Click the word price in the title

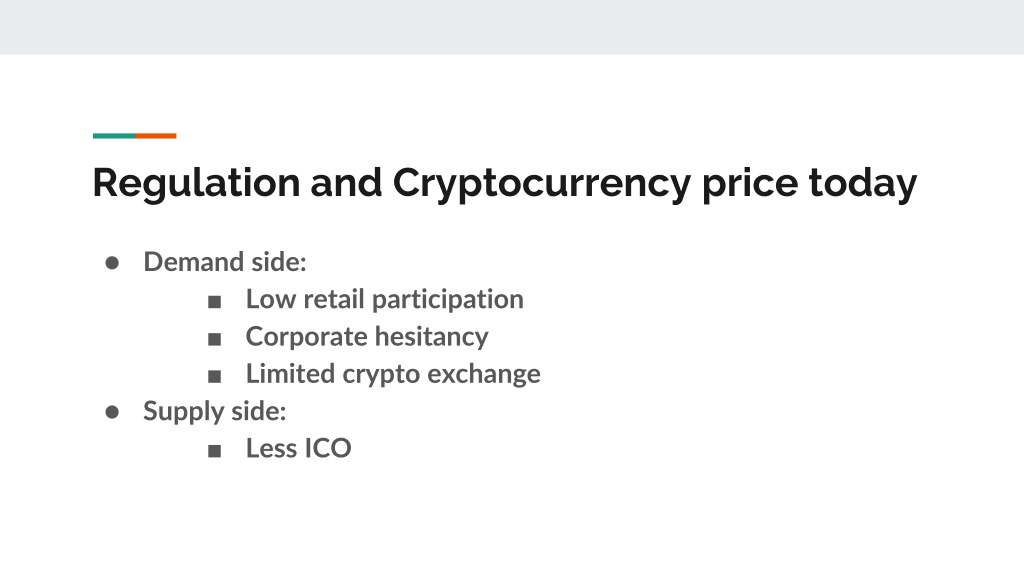(x=750, y=183)
